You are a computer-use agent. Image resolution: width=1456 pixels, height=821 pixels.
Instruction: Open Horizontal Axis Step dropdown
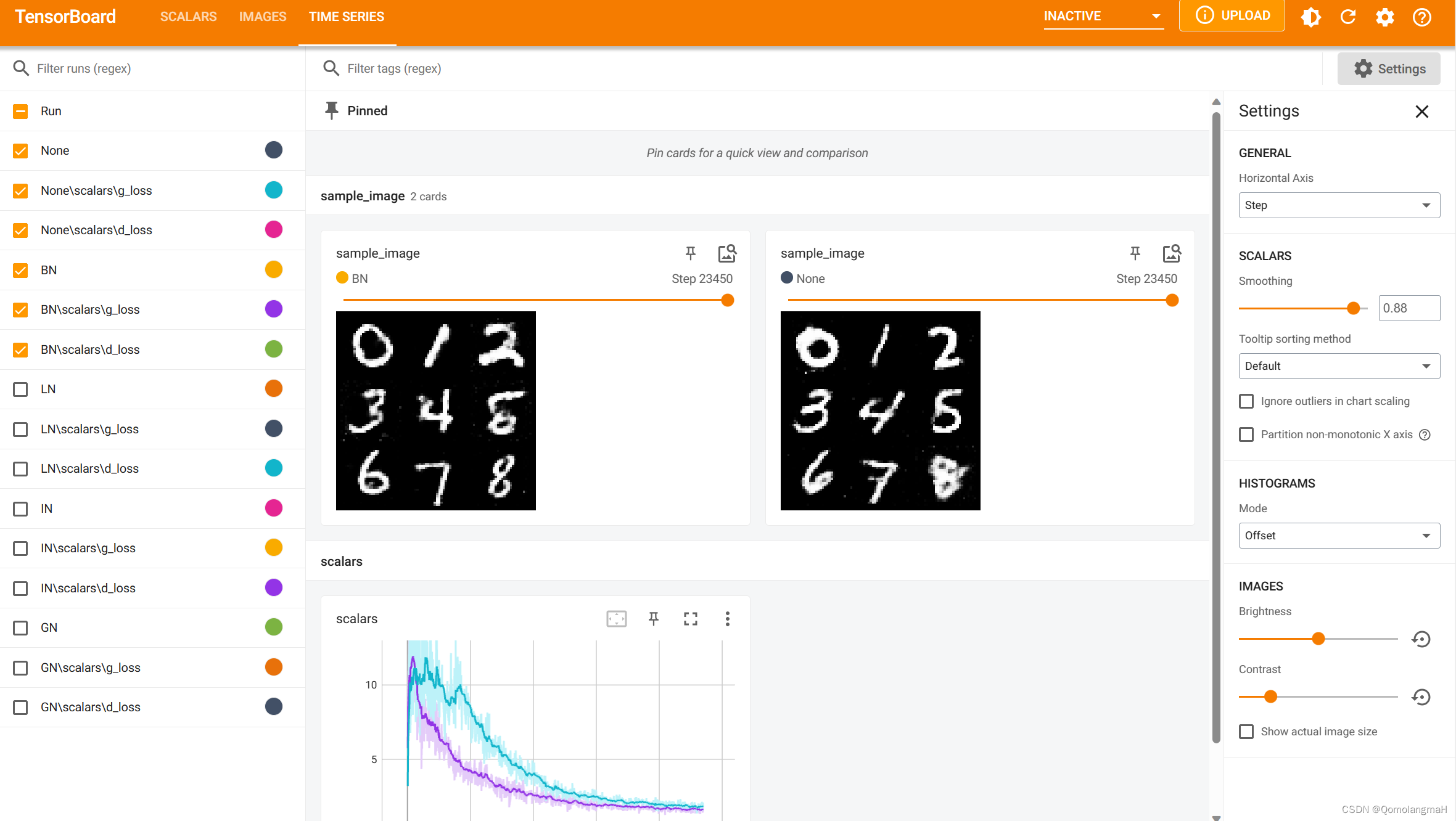1339,205
